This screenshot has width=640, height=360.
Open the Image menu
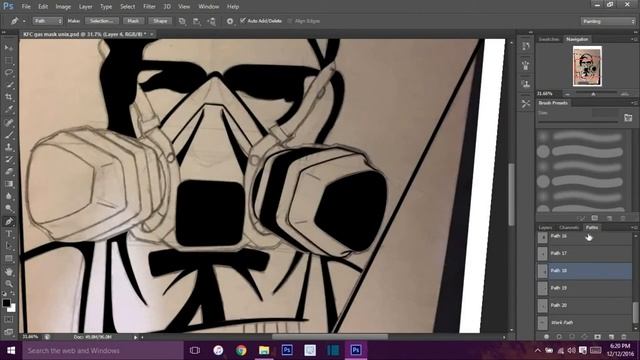[x=63, y=7]
